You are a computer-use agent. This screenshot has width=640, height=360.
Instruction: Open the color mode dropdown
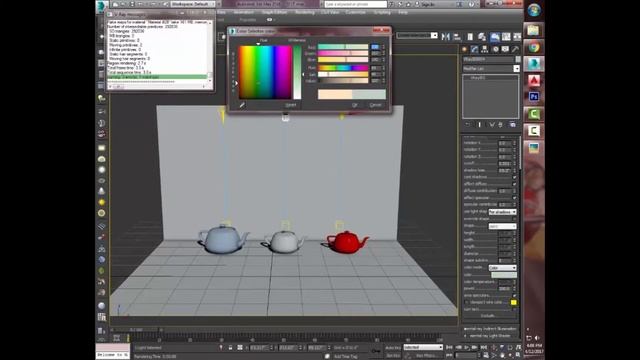[x=502, y=268]
